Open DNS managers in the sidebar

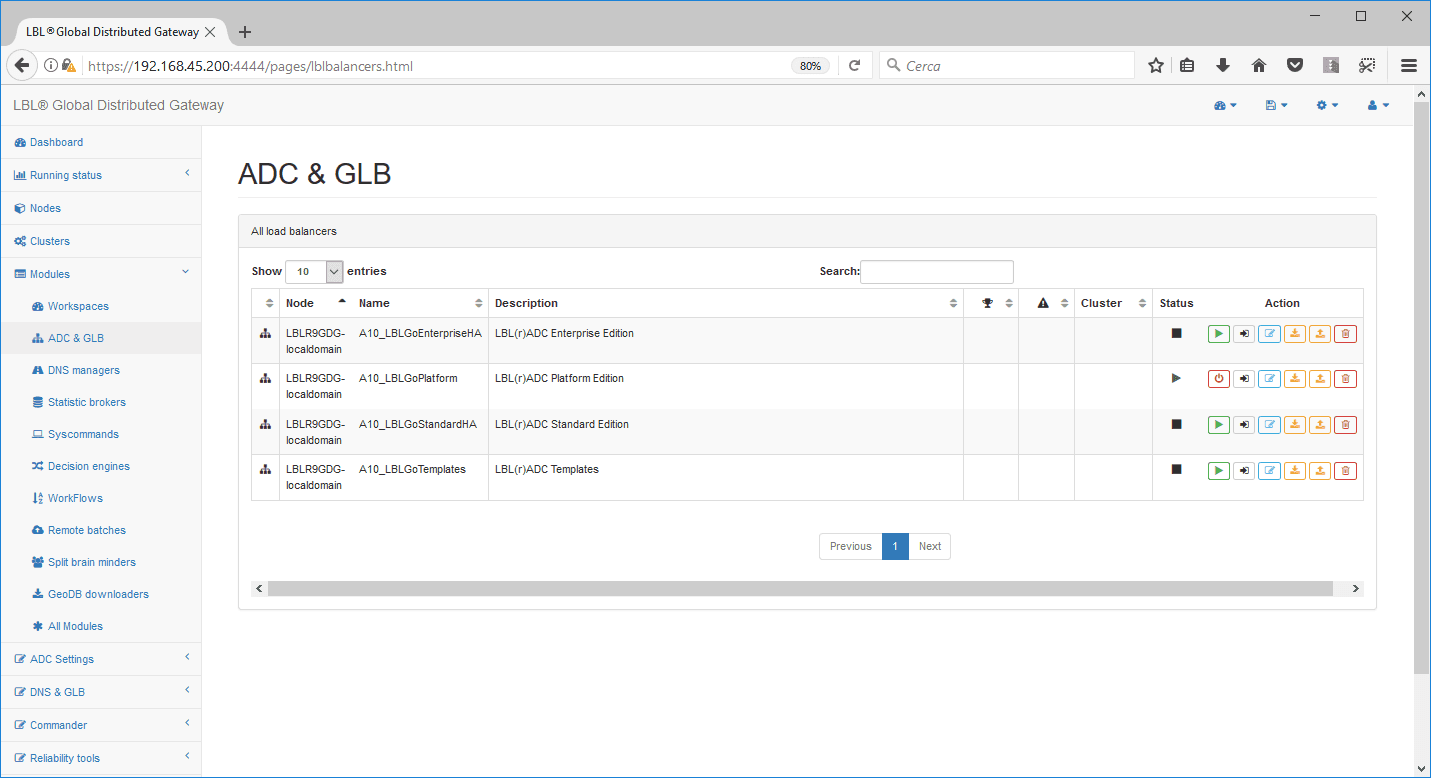[83, 370]
